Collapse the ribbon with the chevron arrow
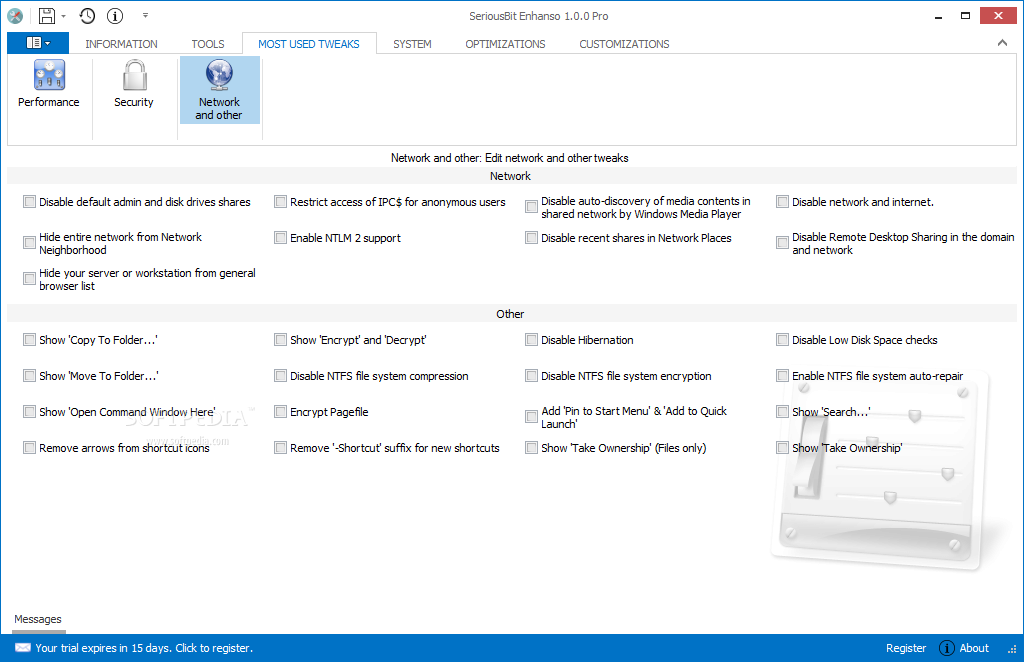This screenshot has width=1024, height=662. click(x=1002, y=43)
